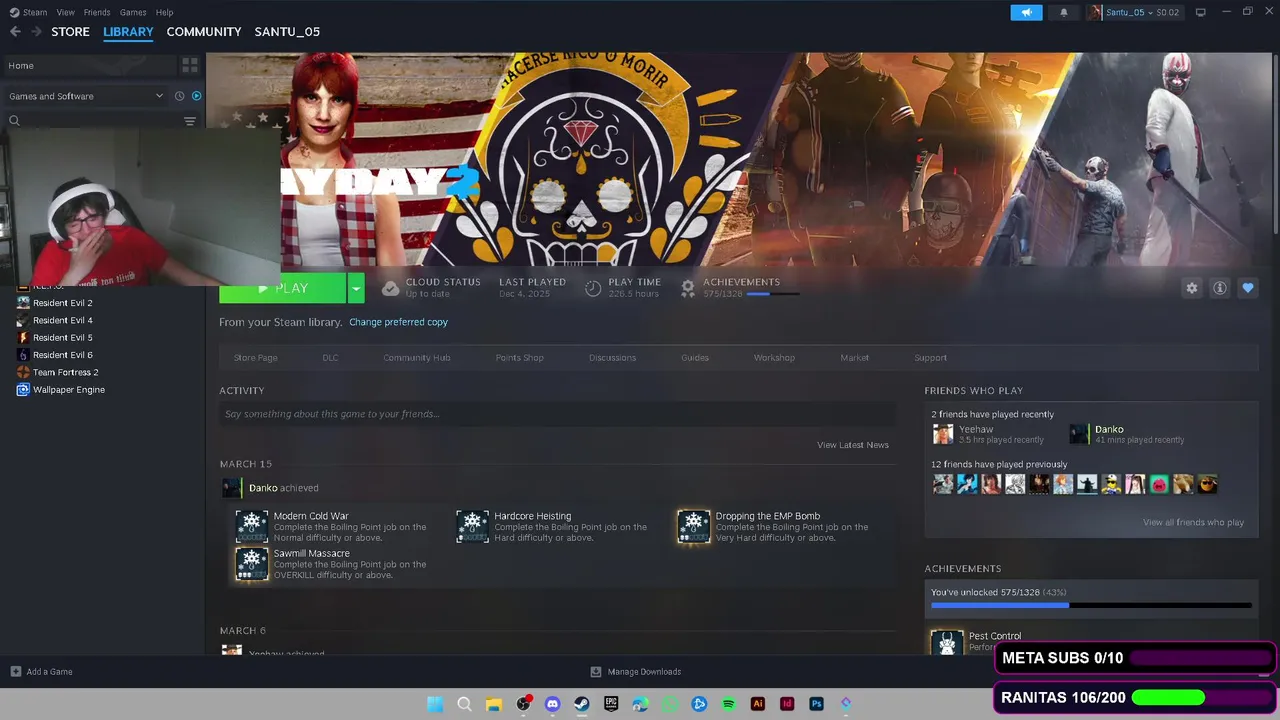Click Manage Downloads icon

point(596,672)
